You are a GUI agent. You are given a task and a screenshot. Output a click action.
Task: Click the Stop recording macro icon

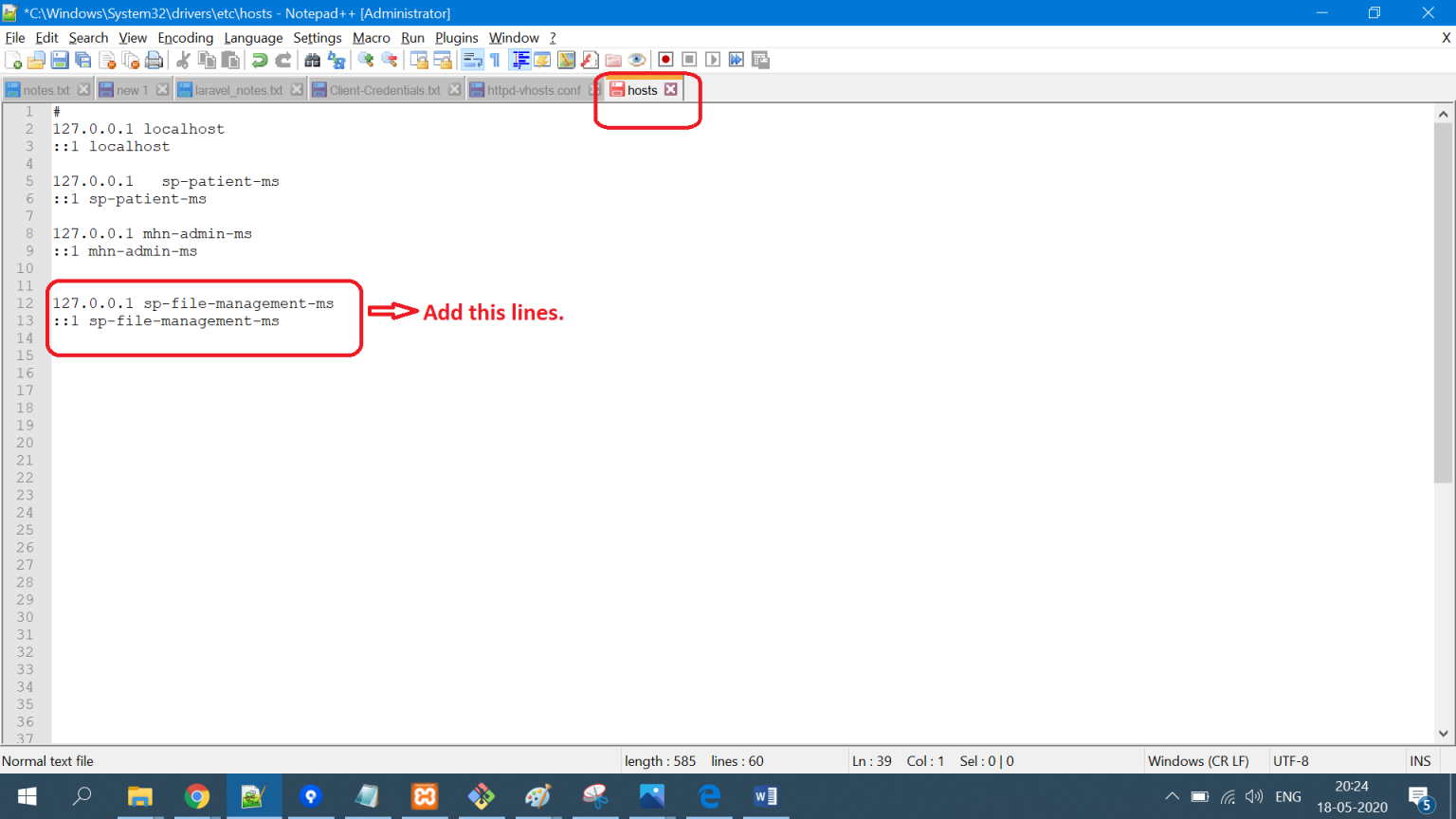689,60
